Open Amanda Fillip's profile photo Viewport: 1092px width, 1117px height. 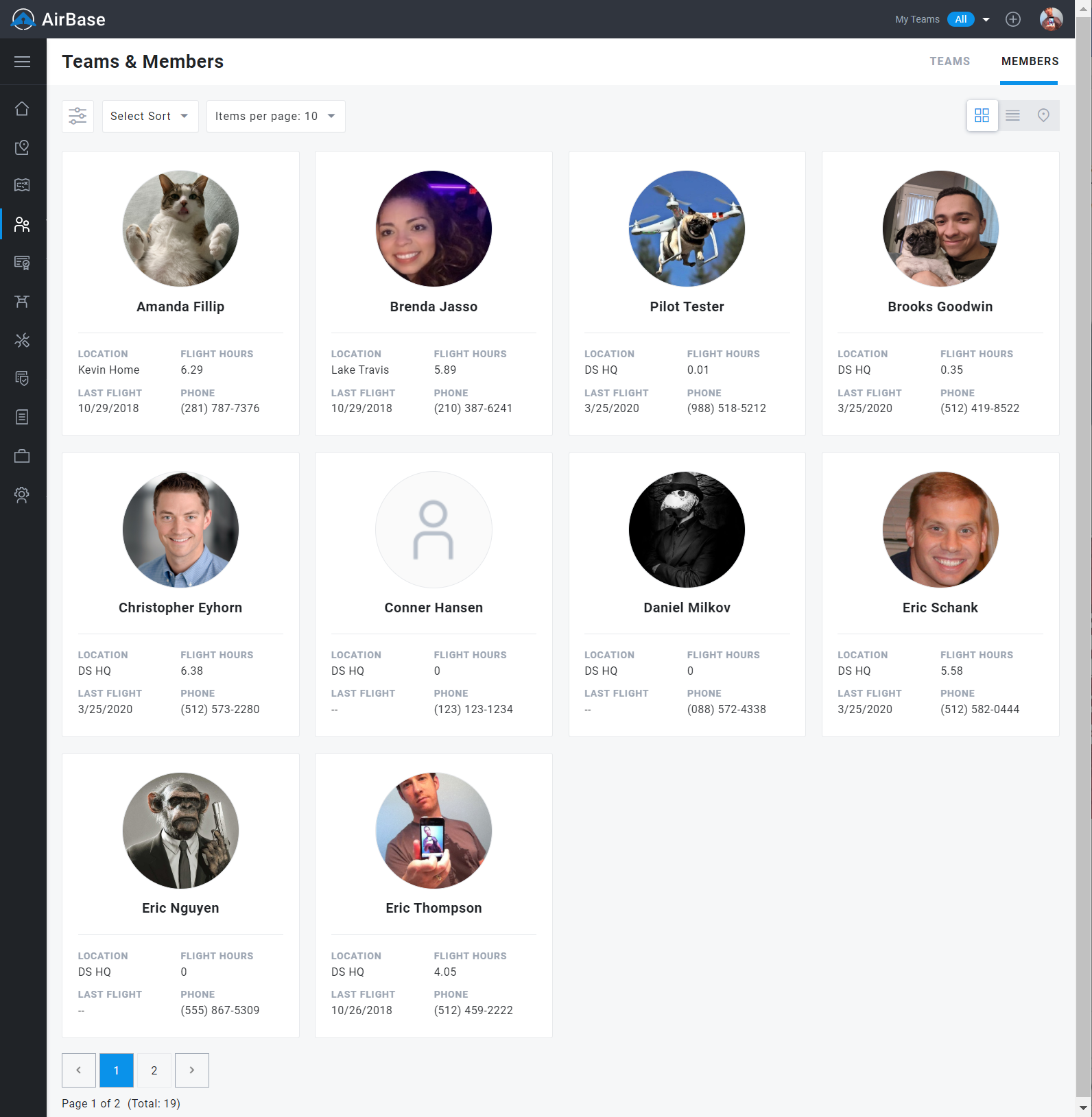tap(180, 228)
